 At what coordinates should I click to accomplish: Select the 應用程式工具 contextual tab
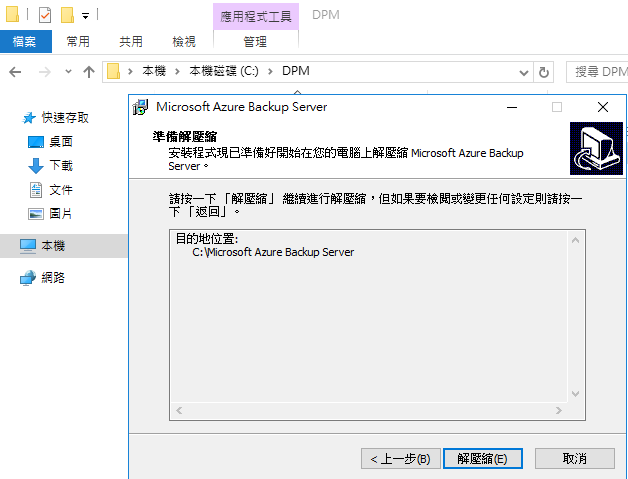256,16
